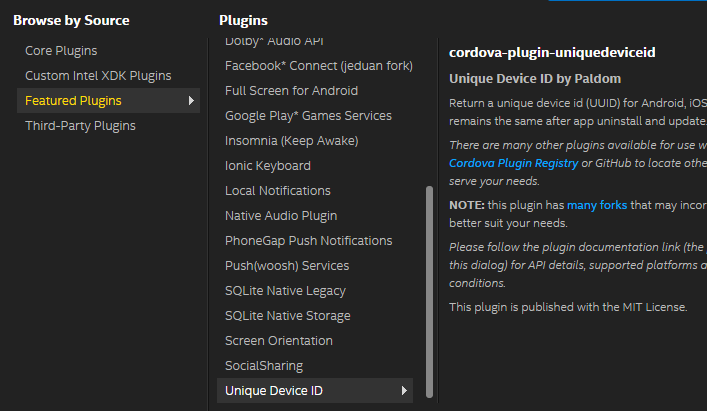Choose Third-Party Plugins category
Viewport: 707px width, 411px height.
point(80,126)
